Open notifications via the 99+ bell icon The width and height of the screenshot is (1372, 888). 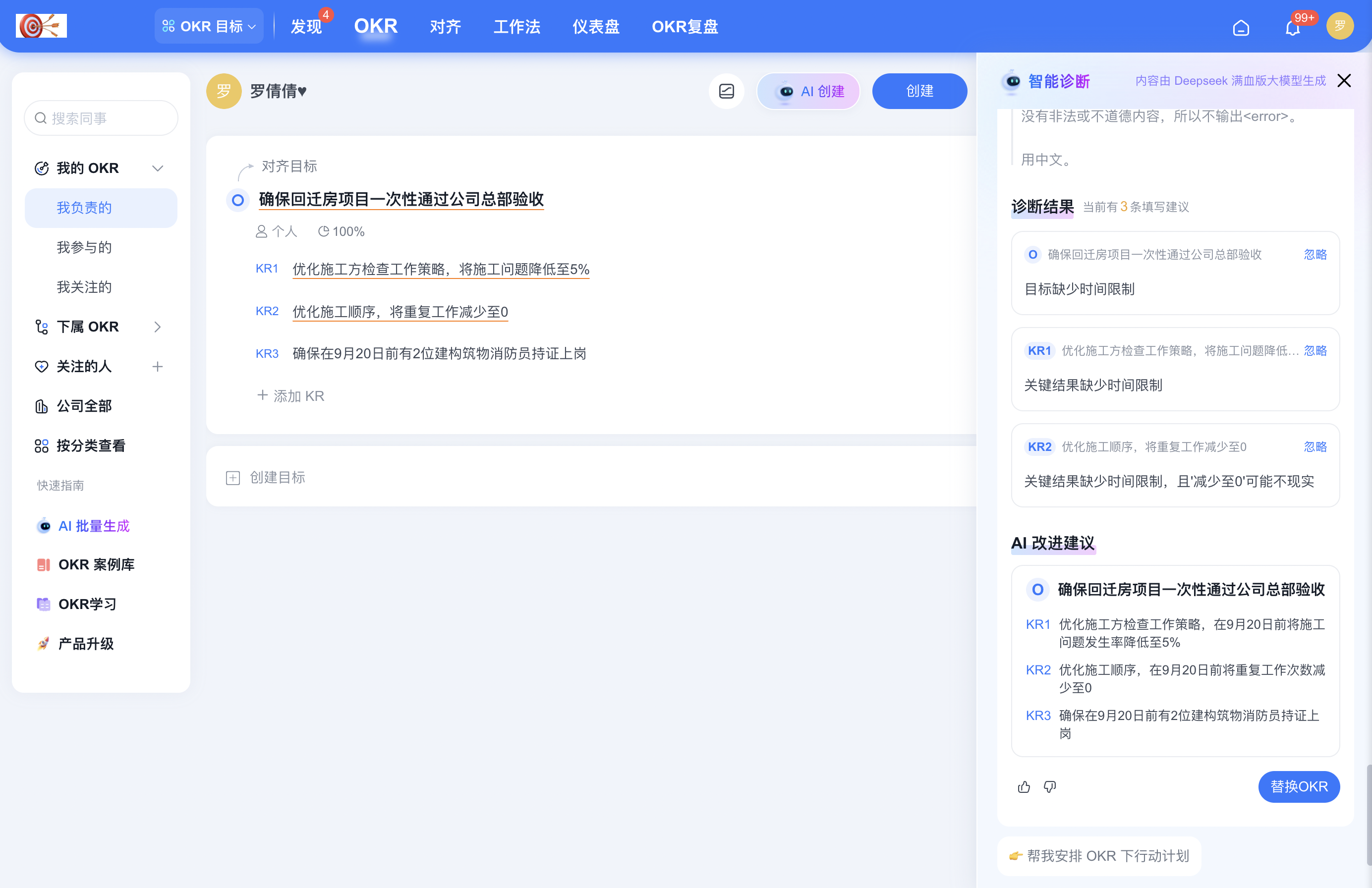point(1293,27)
